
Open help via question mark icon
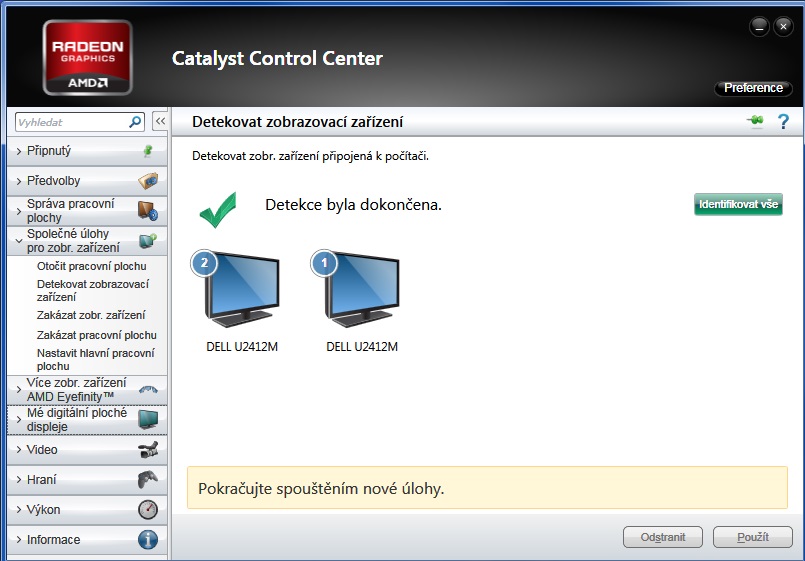coord(783,122)
